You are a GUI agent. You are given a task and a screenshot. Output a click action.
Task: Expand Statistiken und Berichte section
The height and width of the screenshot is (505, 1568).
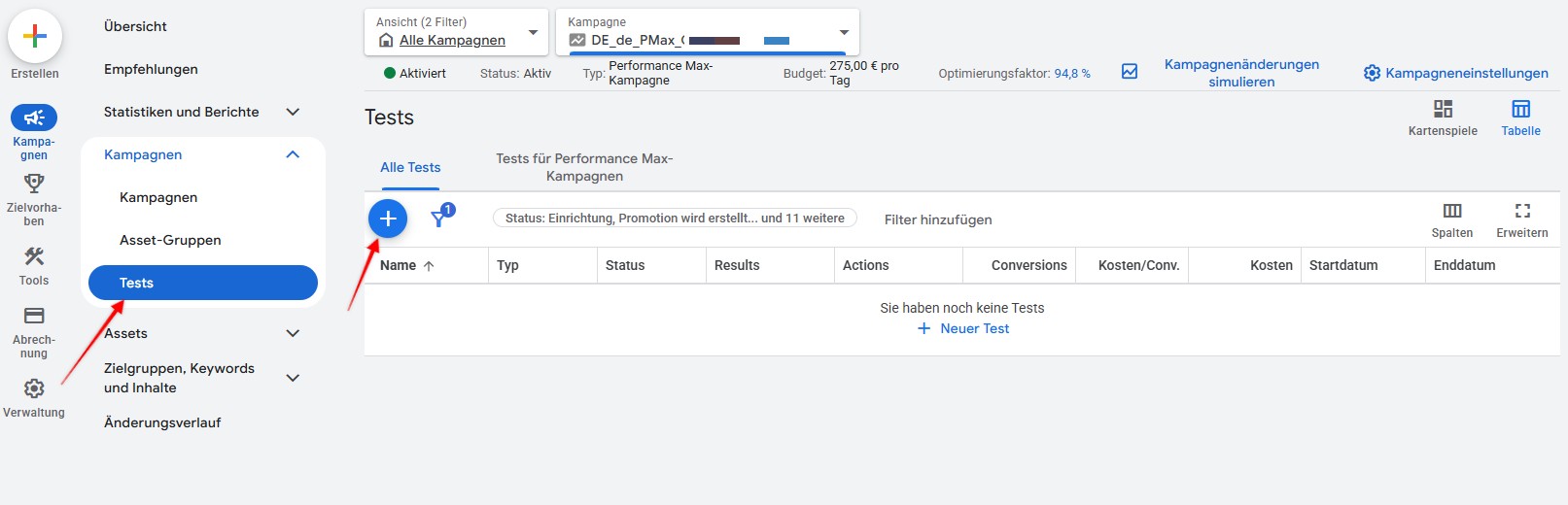(293, 112)
